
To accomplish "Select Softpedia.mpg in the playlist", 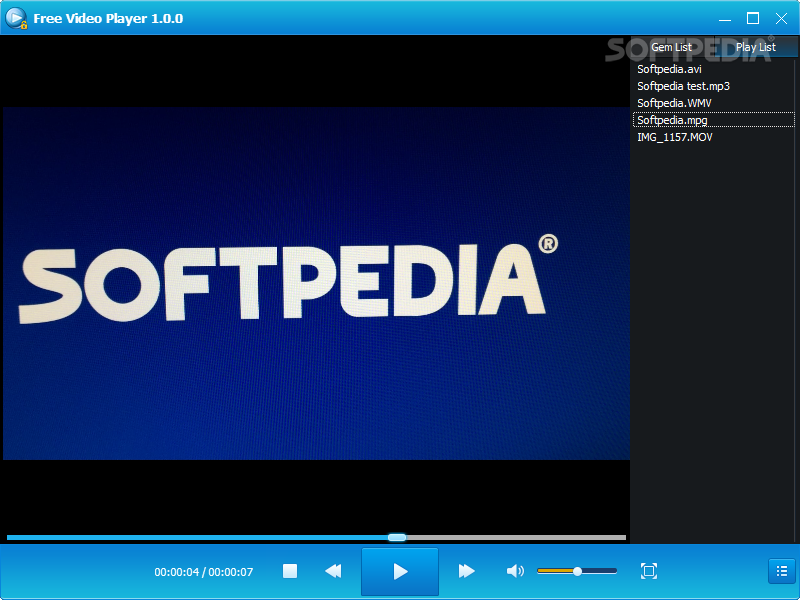I will [713, 120].
